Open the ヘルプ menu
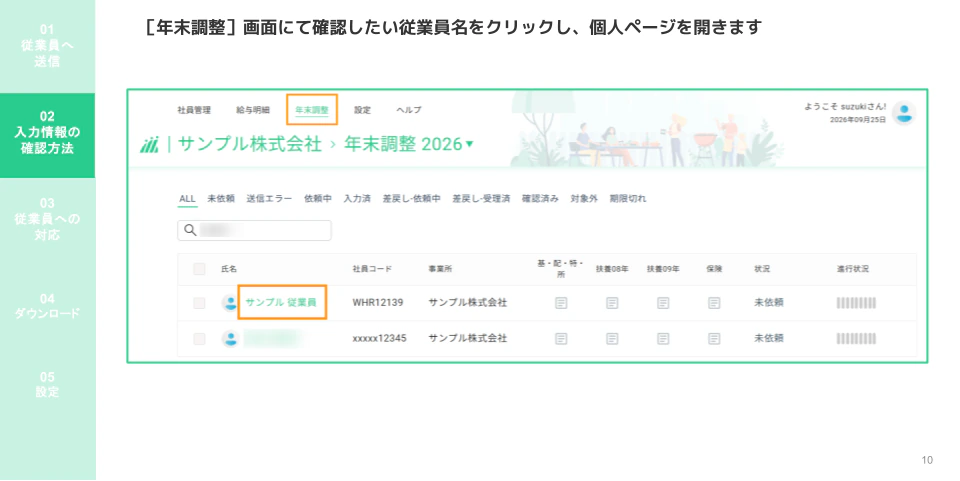 pos(409,110)
